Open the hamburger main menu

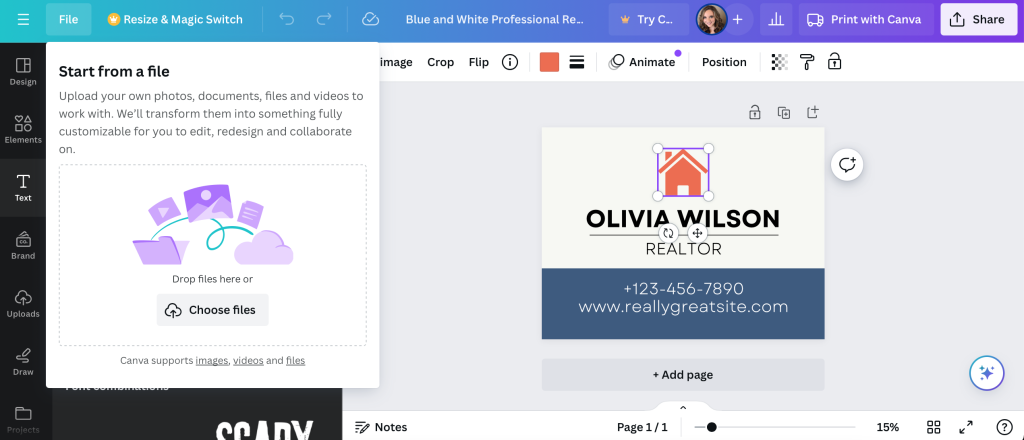[23, 20]
